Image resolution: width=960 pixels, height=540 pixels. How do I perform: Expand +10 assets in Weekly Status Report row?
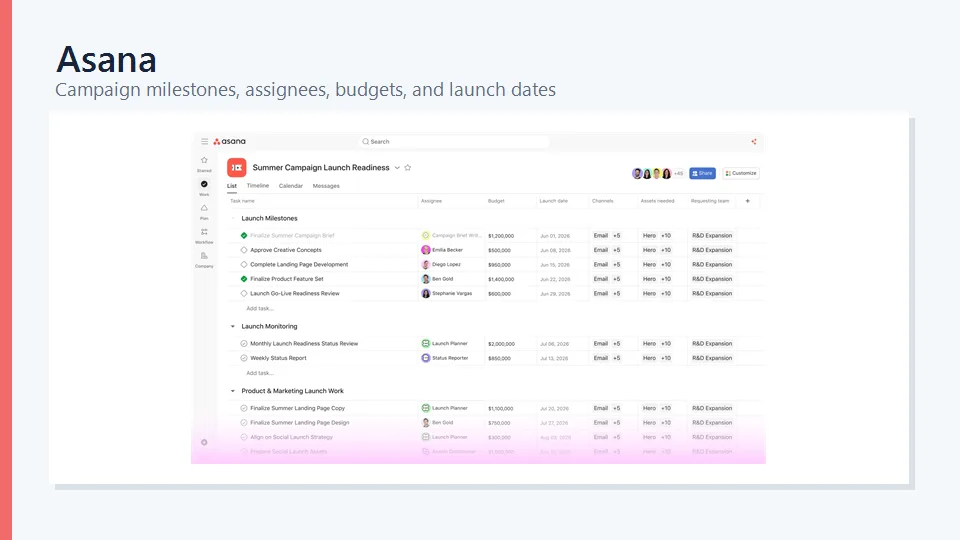(x=666, y=358)
